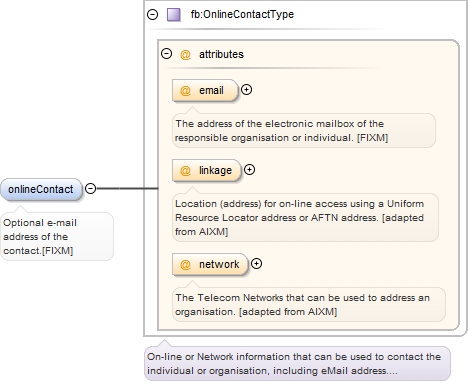The height and width of the screenshot is (384, 469).
Task: Expand the email attribute details
Action: [246, 90]
